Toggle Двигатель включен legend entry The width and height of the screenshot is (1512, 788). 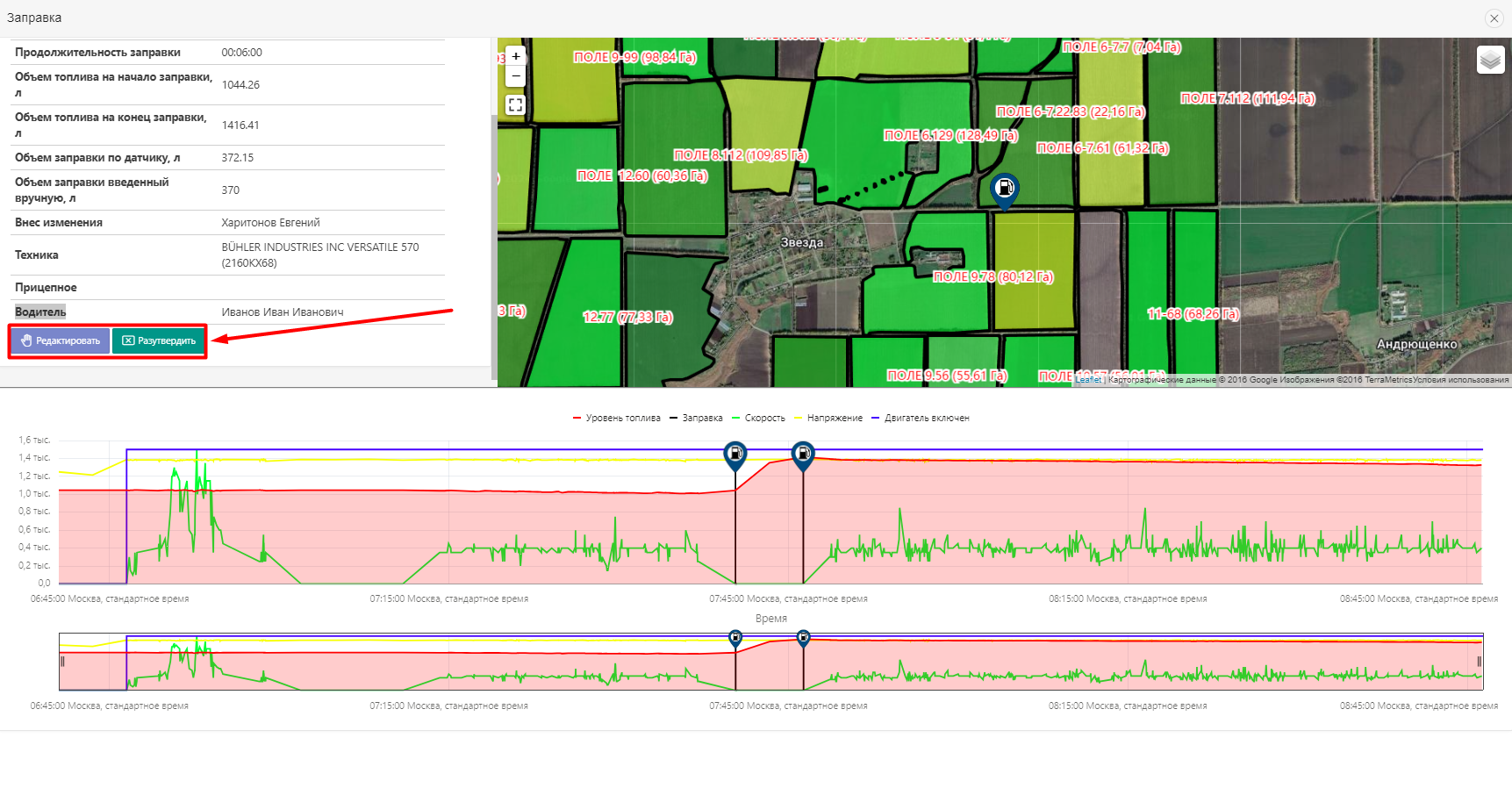[x=921, y=418]
